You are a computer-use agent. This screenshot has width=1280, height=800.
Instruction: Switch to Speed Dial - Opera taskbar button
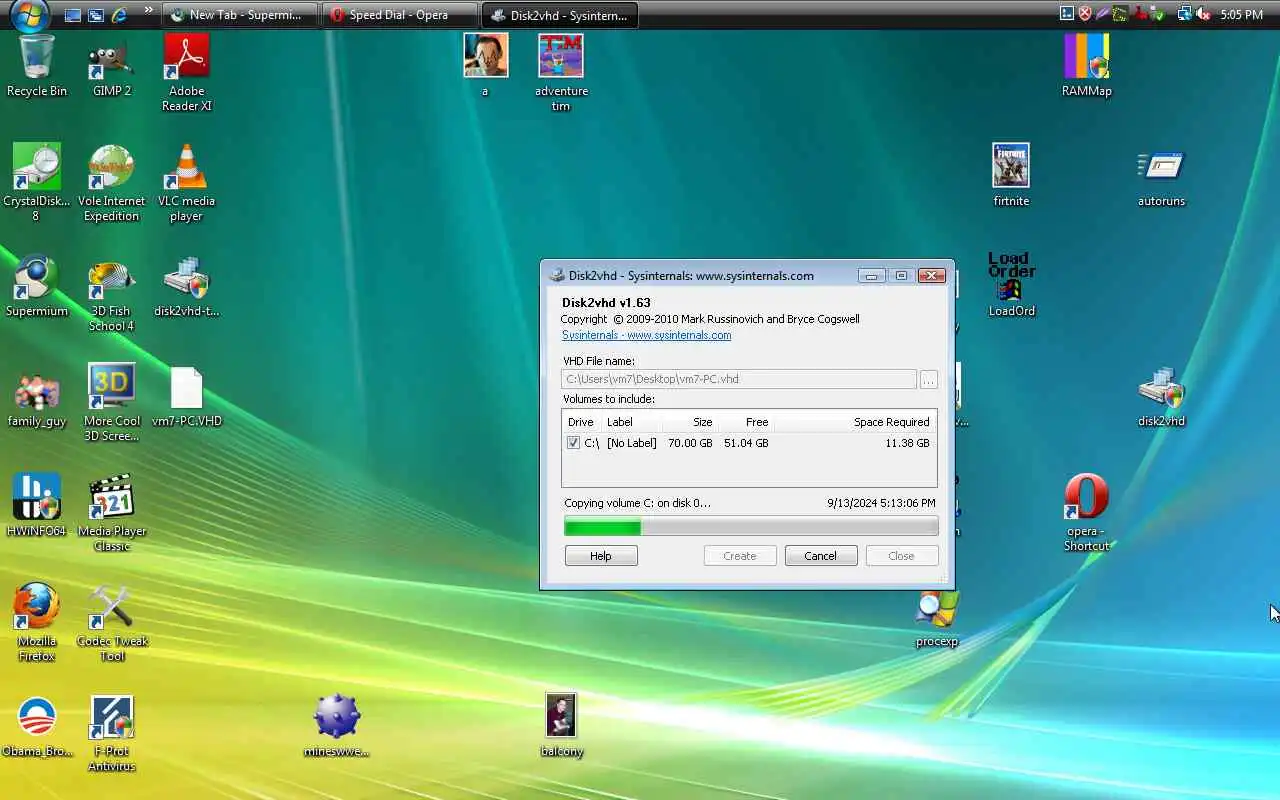pyautogui.click(x=400, y=15)
